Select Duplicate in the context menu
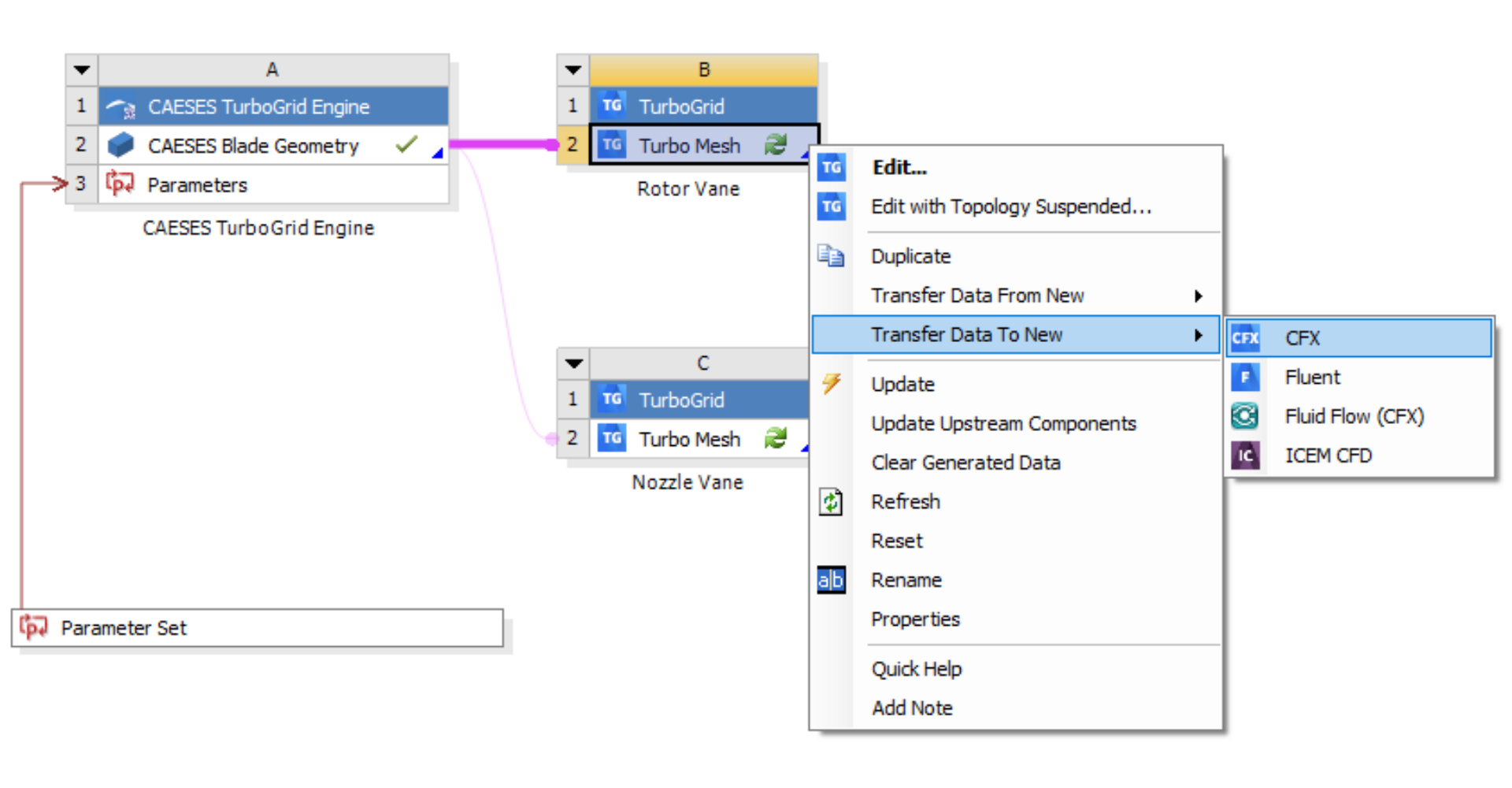The height and width of the screenshot is (788, 1512). 1016,256
